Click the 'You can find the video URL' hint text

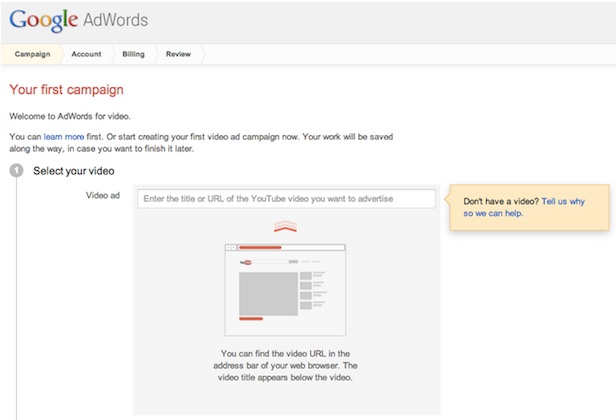285,365
